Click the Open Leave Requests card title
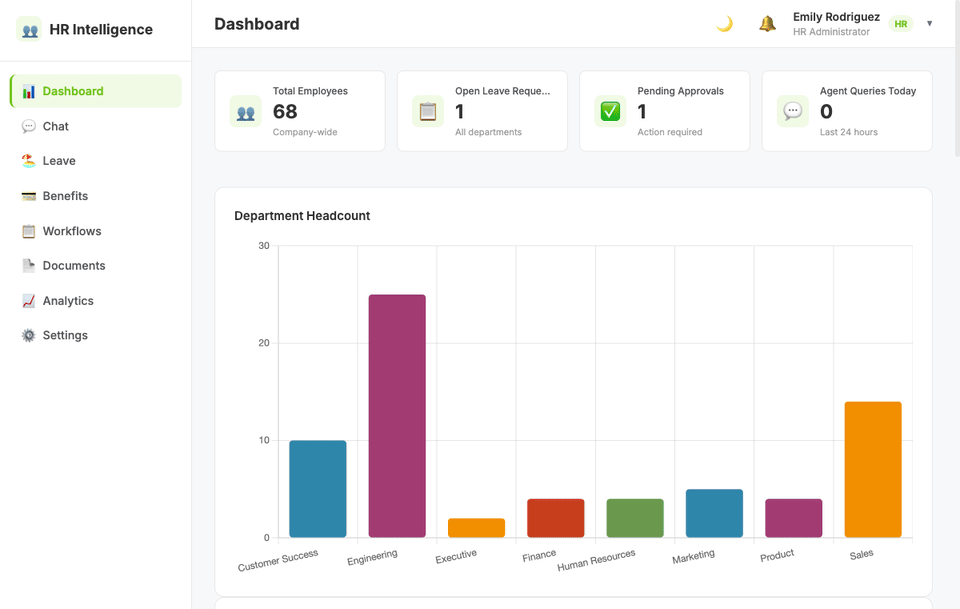Viewport: 960px width, 609px height. (503, 91)
